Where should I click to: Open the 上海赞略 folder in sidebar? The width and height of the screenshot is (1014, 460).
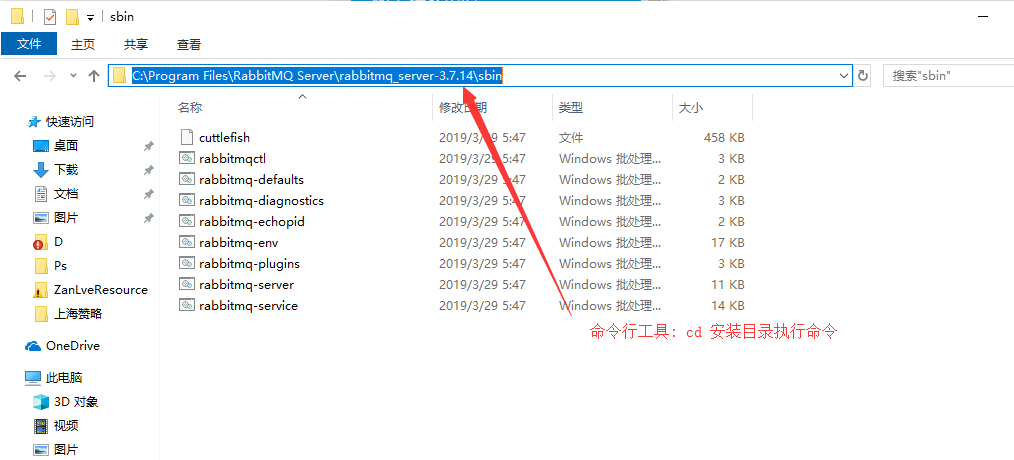(78, 314)
